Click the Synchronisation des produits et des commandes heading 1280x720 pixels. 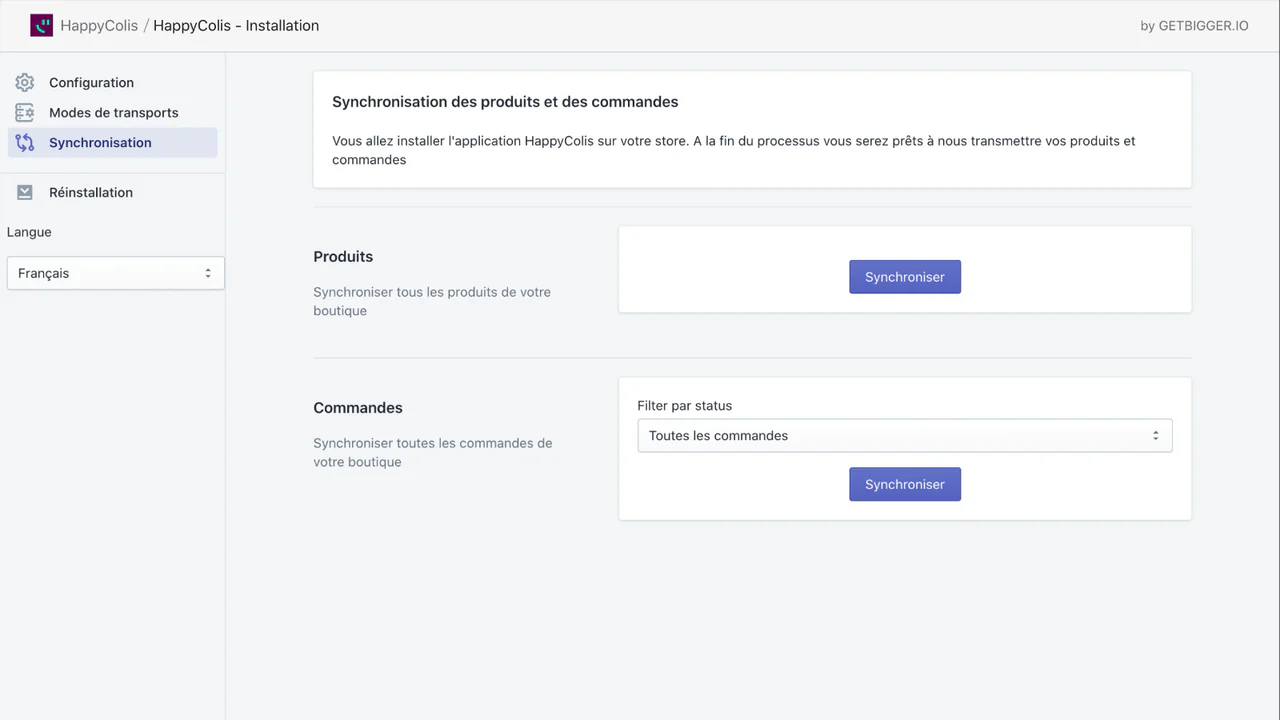pos(505,102)
